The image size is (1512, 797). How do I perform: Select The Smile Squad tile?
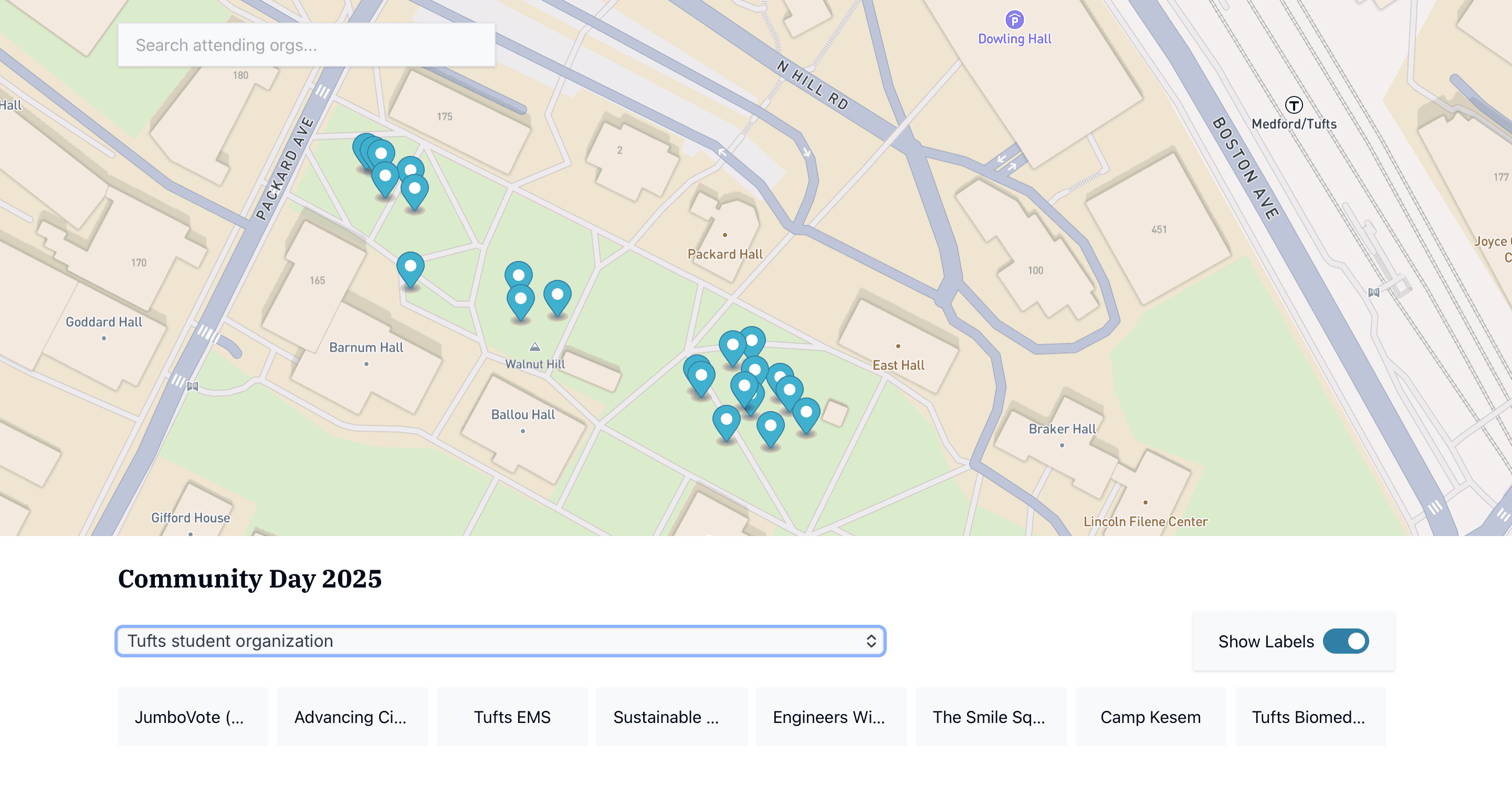(x=991, y=717)
